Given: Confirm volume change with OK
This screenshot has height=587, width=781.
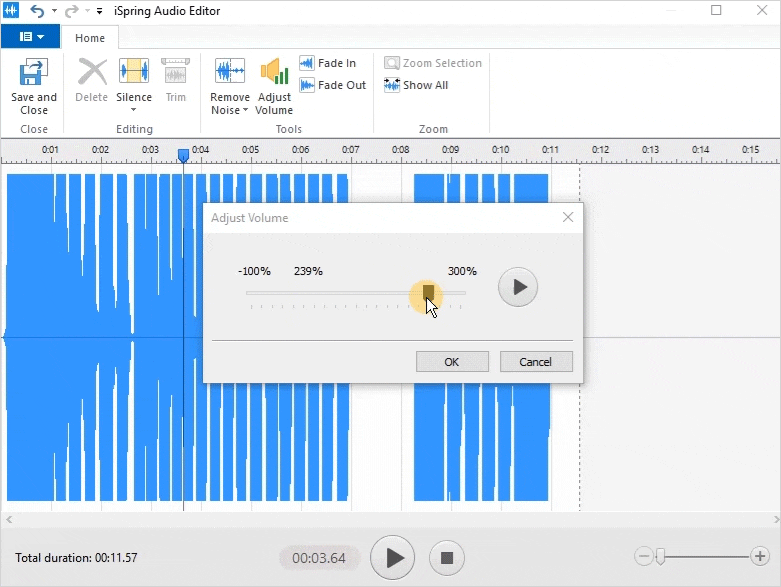Looking at the screenshot, I should pos(452,361).
